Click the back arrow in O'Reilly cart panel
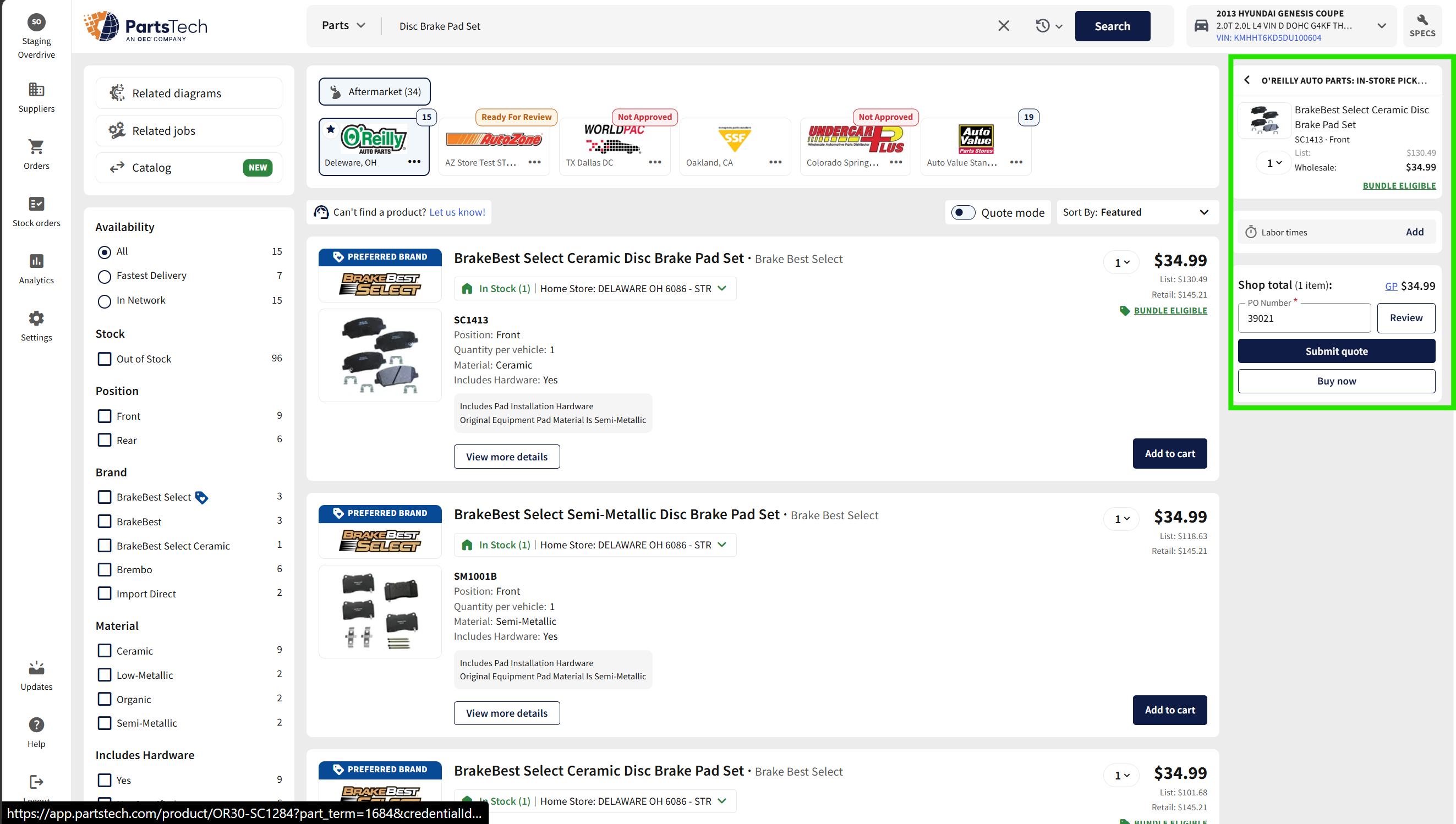1456x824 pixels. click(1247, 80)
